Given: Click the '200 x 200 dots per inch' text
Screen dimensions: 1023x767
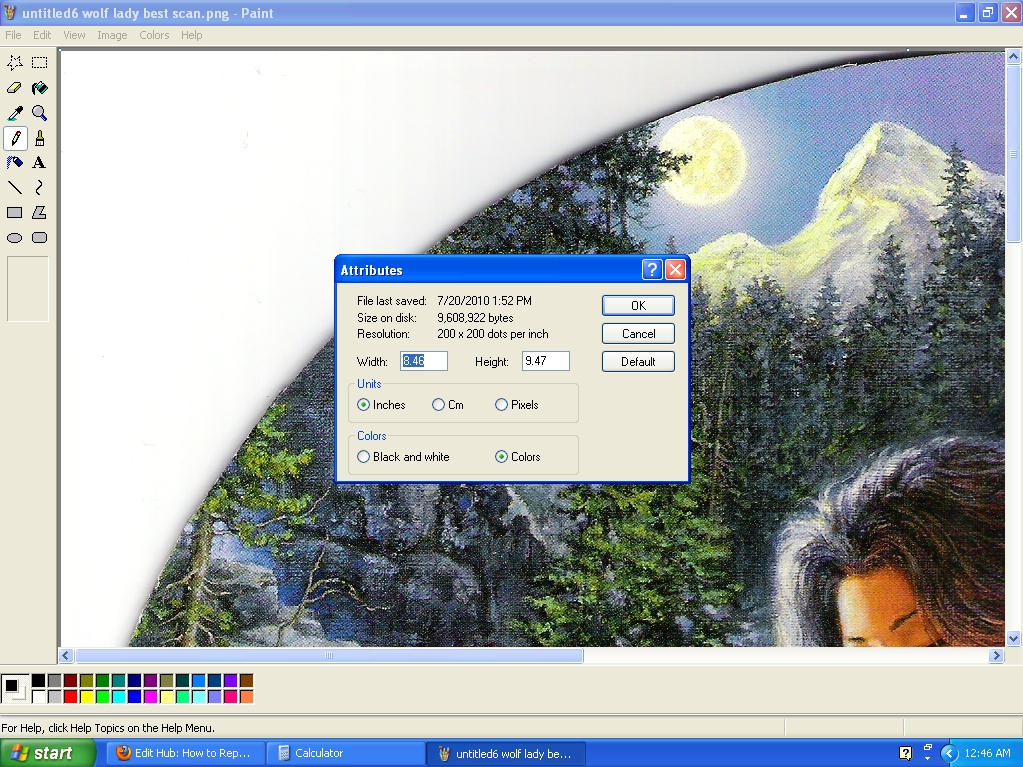Looking at the screenshot, I should pyautogui.click(x=493, y=335).
